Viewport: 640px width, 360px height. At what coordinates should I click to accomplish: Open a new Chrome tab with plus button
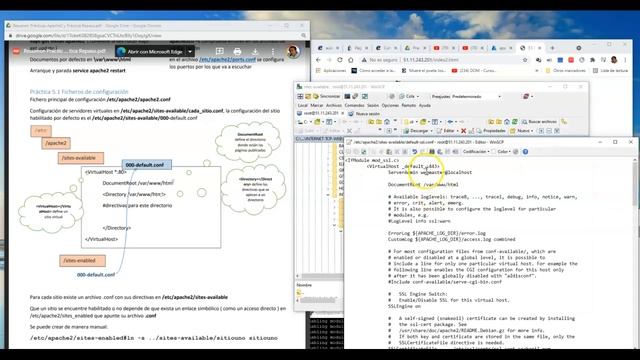coord(552,48)
